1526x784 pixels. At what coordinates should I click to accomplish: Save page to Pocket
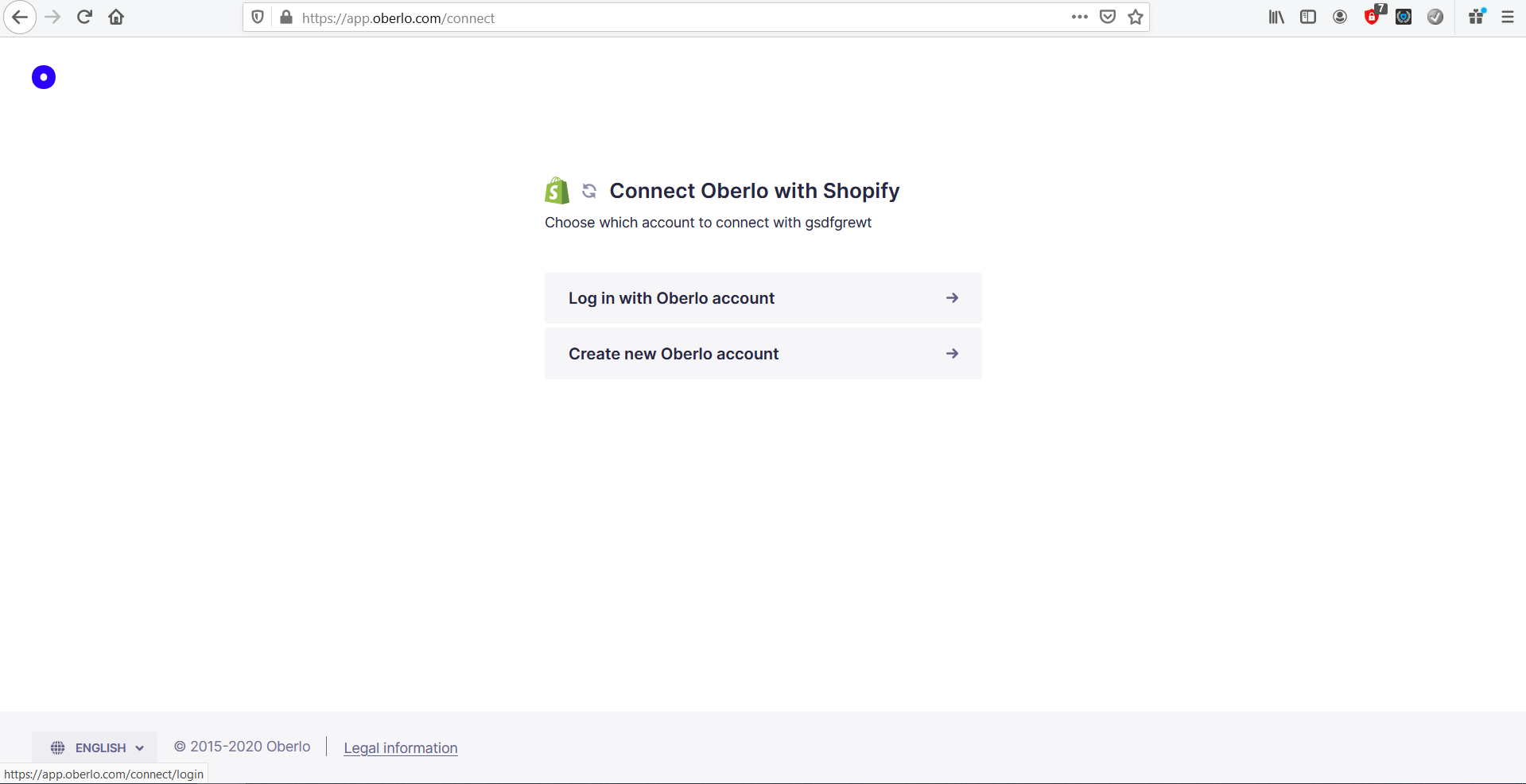(x=1108, y=17)
